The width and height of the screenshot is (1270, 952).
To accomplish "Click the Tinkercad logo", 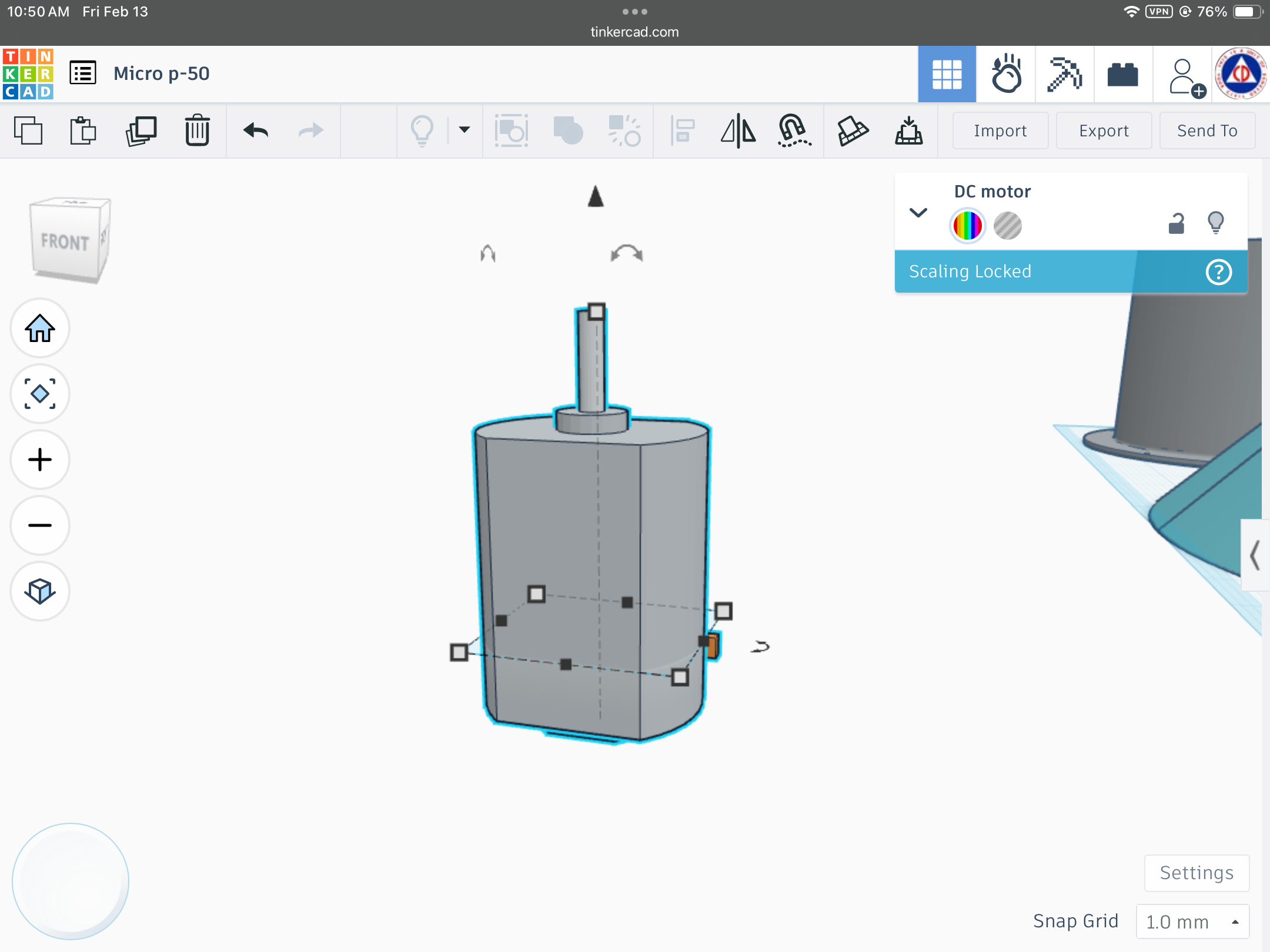I will click(28, 74).
